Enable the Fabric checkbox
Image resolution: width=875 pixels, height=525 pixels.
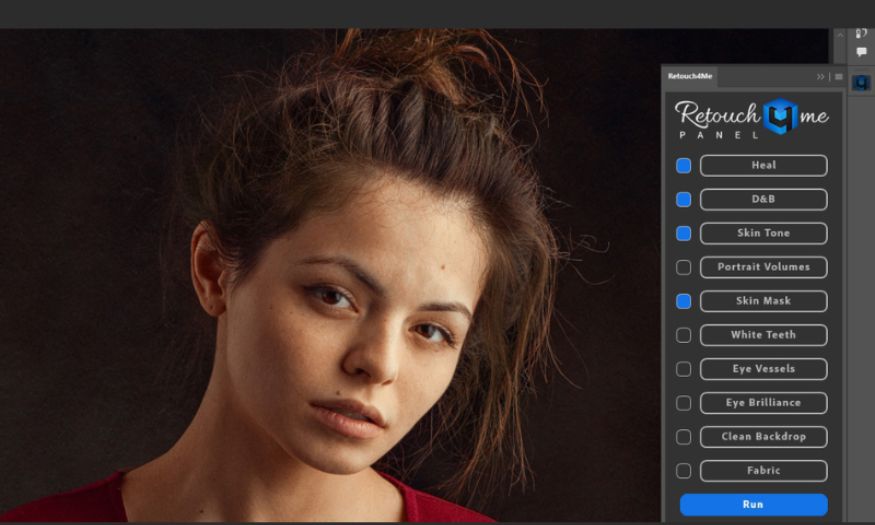[684, 471]
